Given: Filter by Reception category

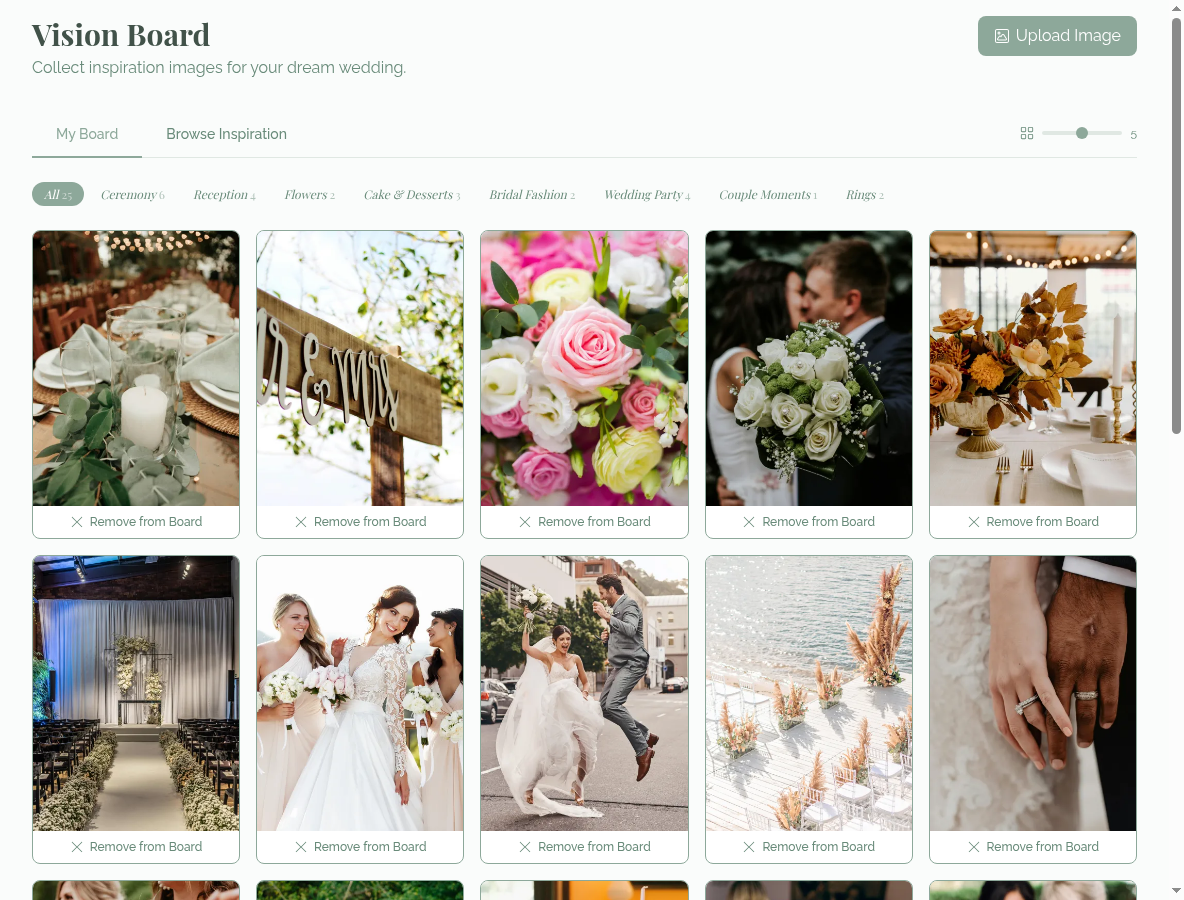Looking at the screenshot, I should coord(224,194).
